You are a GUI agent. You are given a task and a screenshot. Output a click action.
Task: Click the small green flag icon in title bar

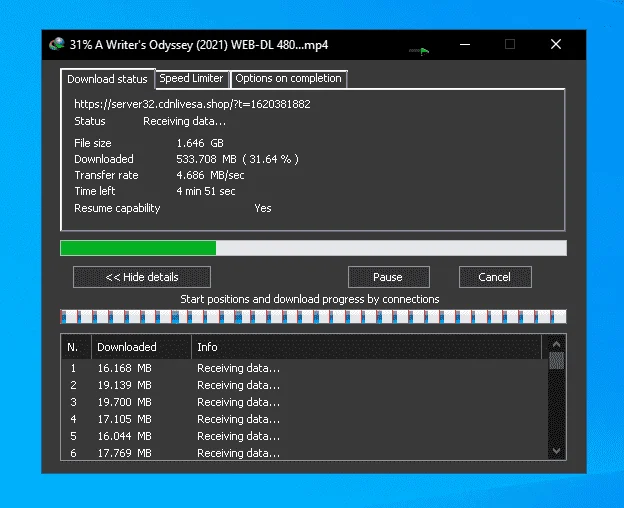pyautogui.click(x=424, y=51)
